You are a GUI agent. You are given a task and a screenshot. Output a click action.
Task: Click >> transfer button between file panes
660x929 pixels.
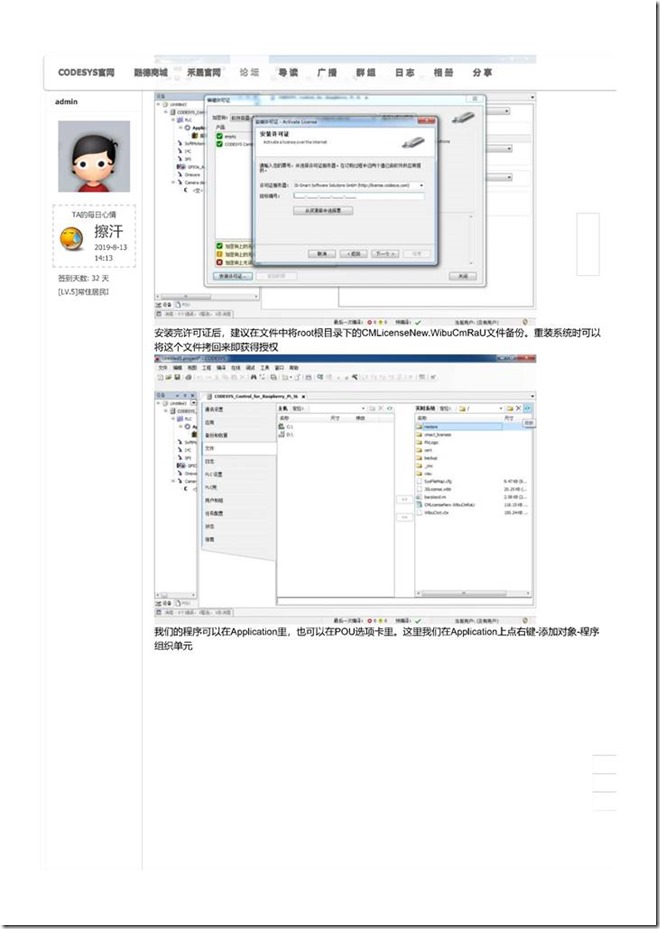[x=404, y=499]
